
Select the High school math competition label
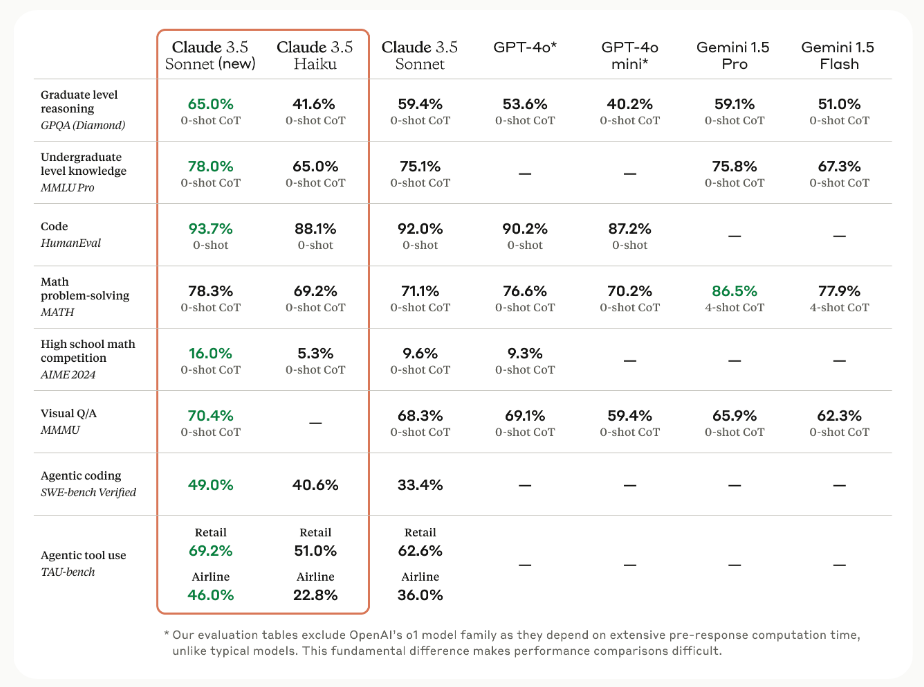tap(88, 359)
